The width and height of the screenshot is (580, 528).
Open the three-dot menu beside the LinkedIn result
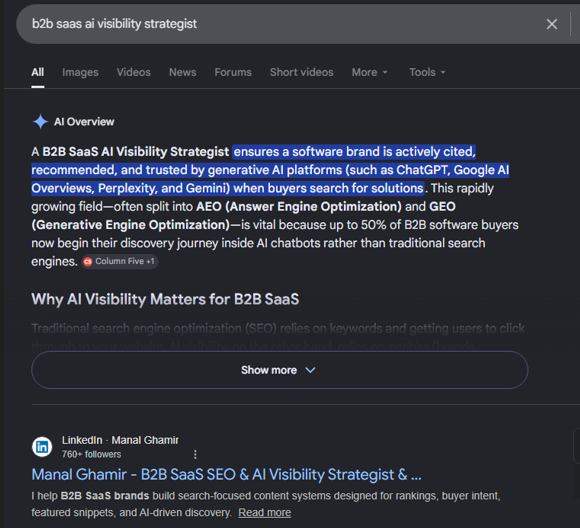[x=195, y=455]
